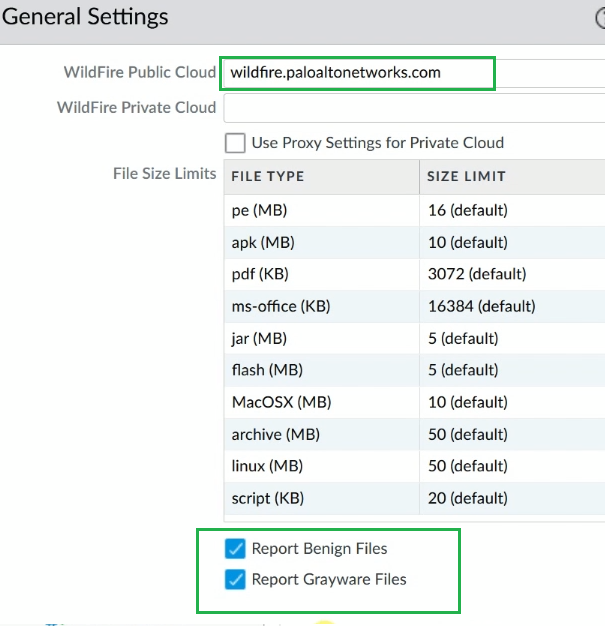Open help icon in General Settings header
This screenshot has width=605, height=626.
600,18
